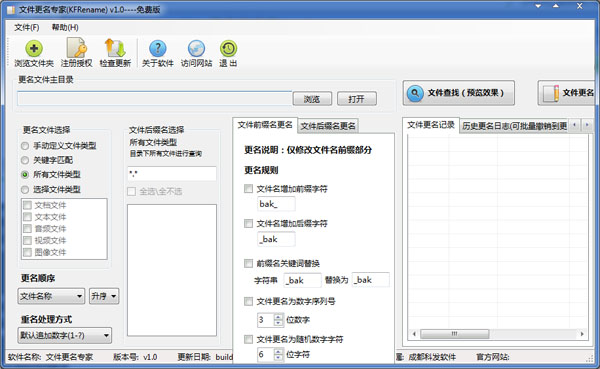
Task: Enable 文件更名为随机数字字符 checkbox
Action: tap(248, 339)
